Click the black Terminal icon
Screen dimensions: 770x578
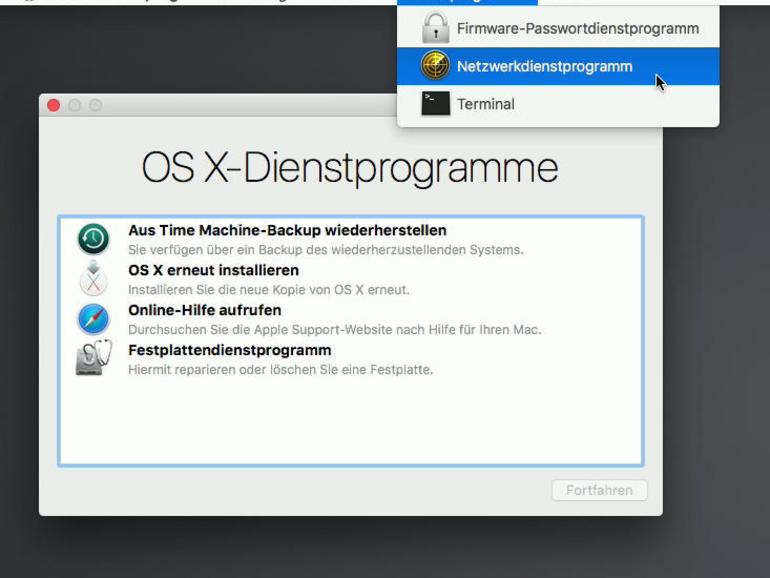(x=435, y=103)
